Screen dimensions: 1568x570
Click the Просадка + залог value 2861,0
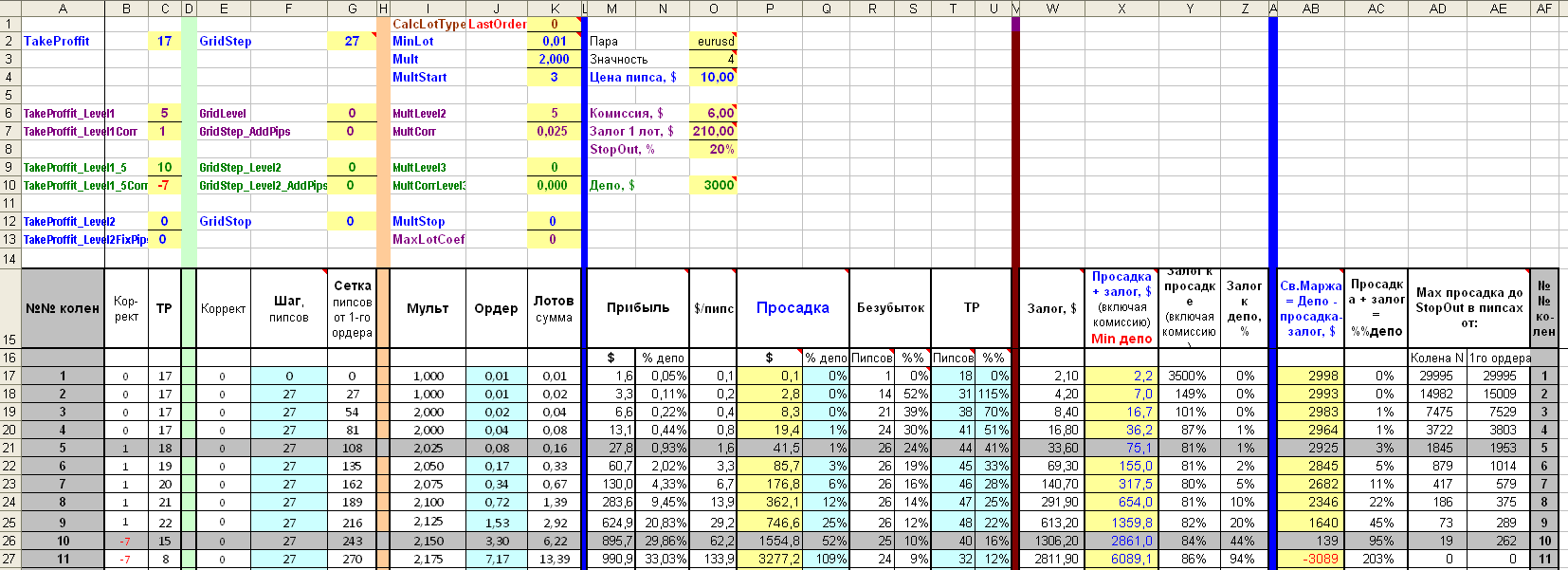pos(1121,541)
